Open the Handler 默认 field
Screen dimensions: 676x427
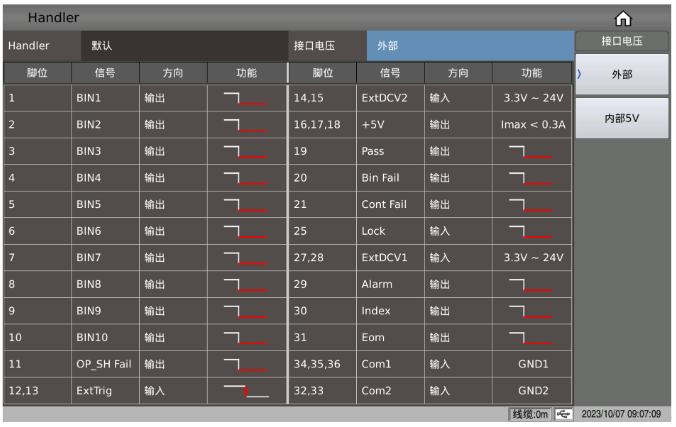pos(185,46)
